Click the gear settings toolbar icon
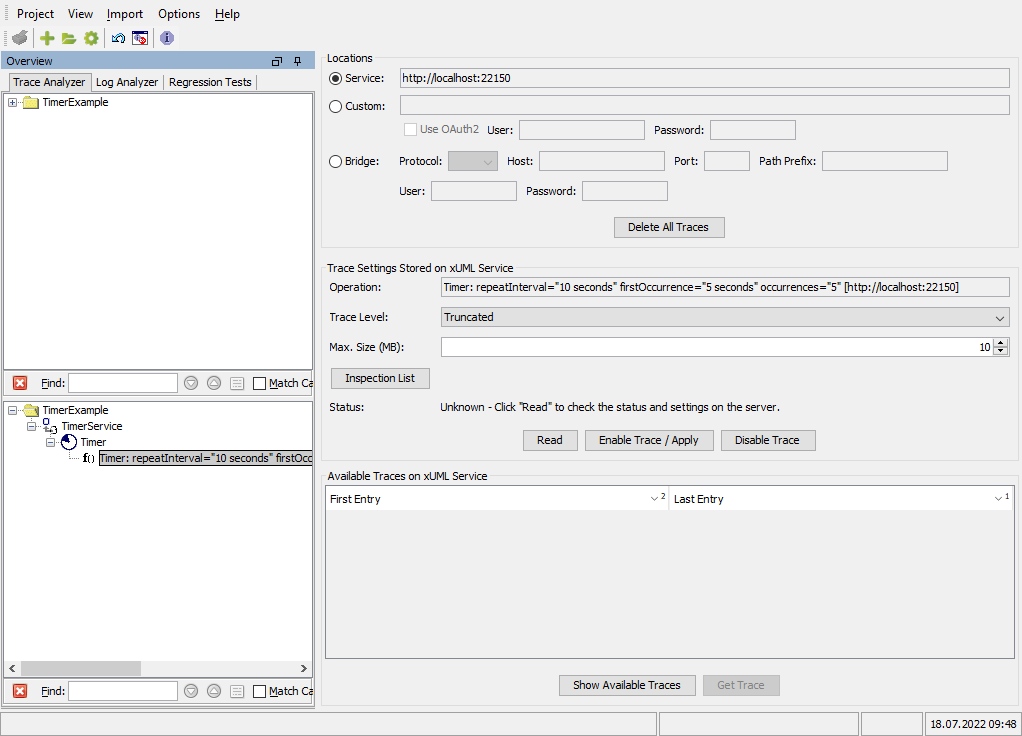 (x=91, y=37)
